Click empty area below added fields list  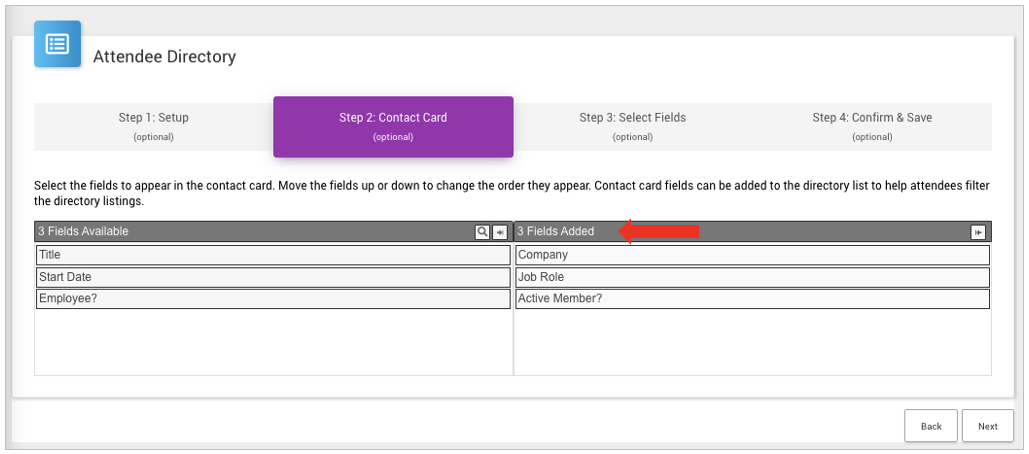point(753,343)
